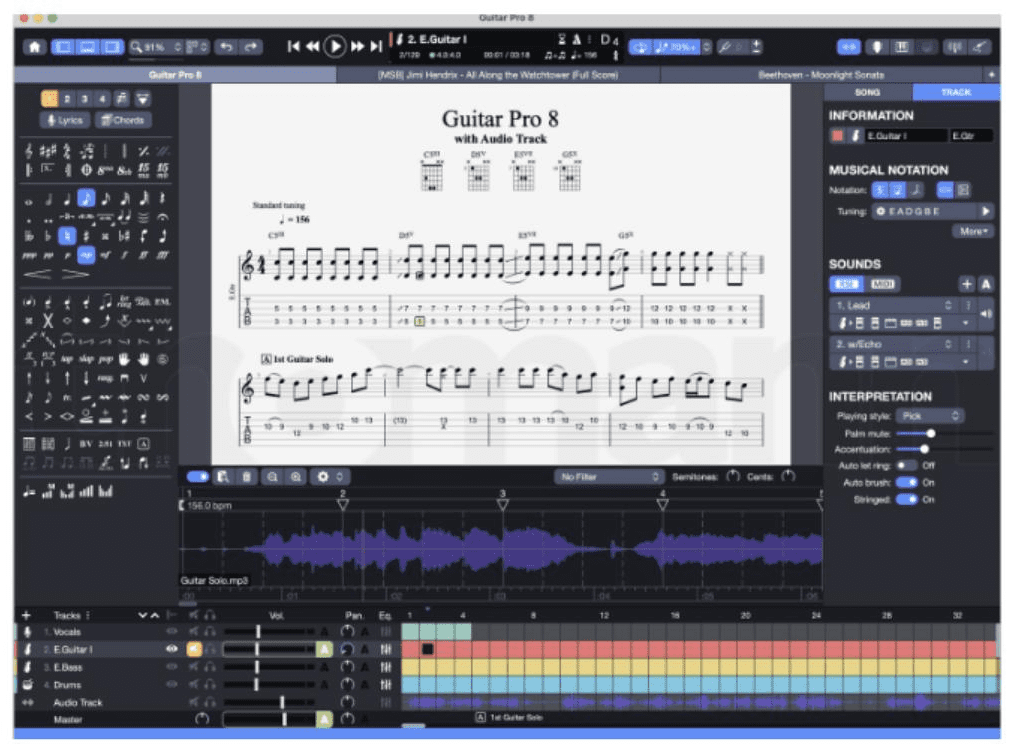Turn on Auto let ring

(x=907, y=465)
